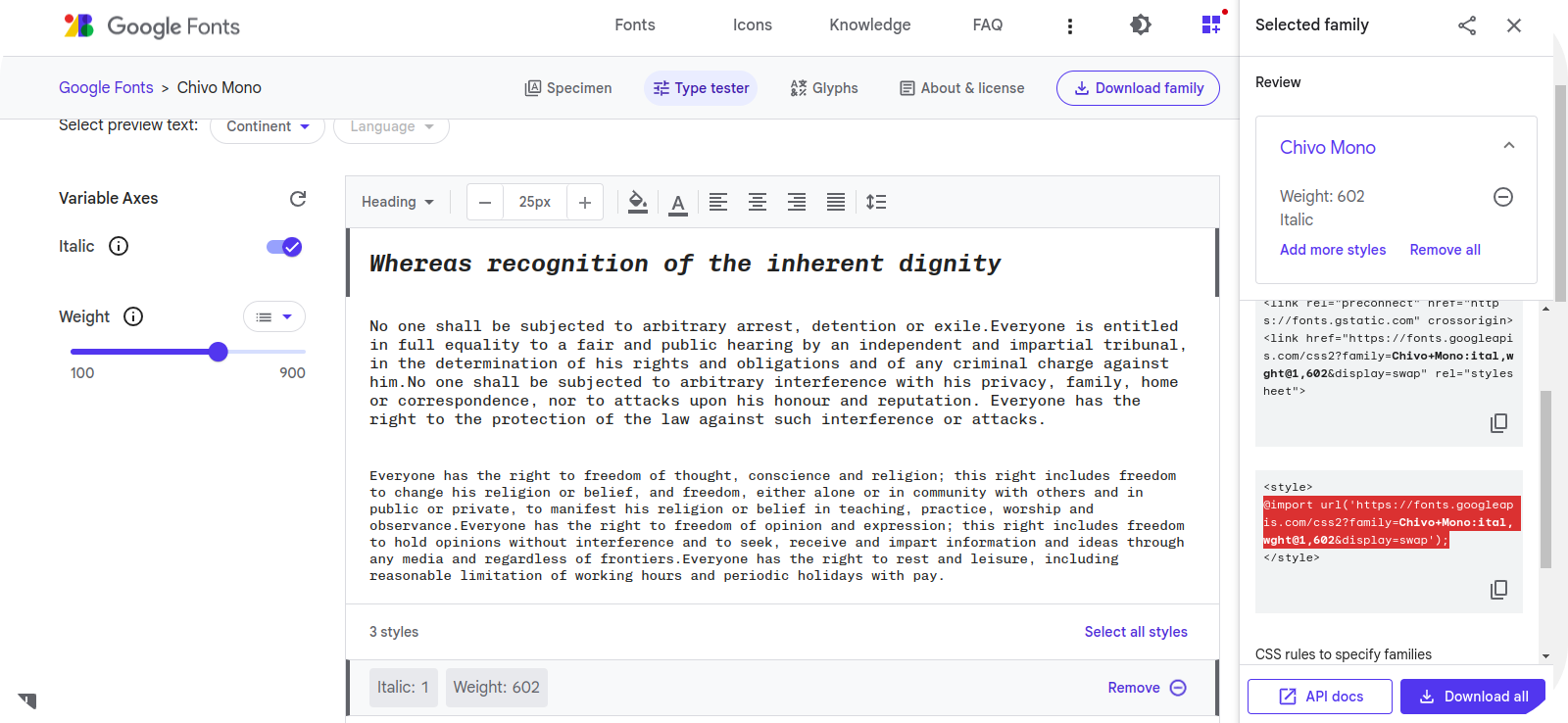Open the FAQ nav item
Image resolution: width=1568 pixels, height=723 pixels.
988,25
